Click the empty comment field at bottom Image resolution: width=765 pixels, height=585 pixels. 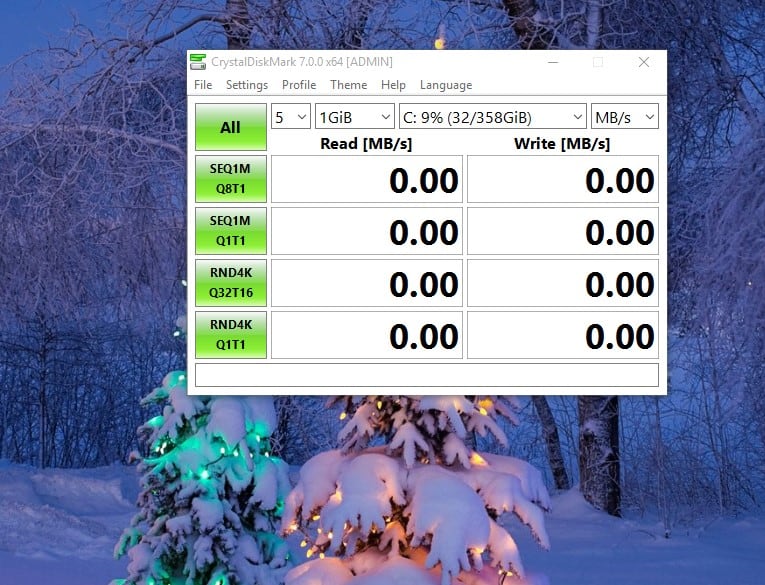[426, 375]
